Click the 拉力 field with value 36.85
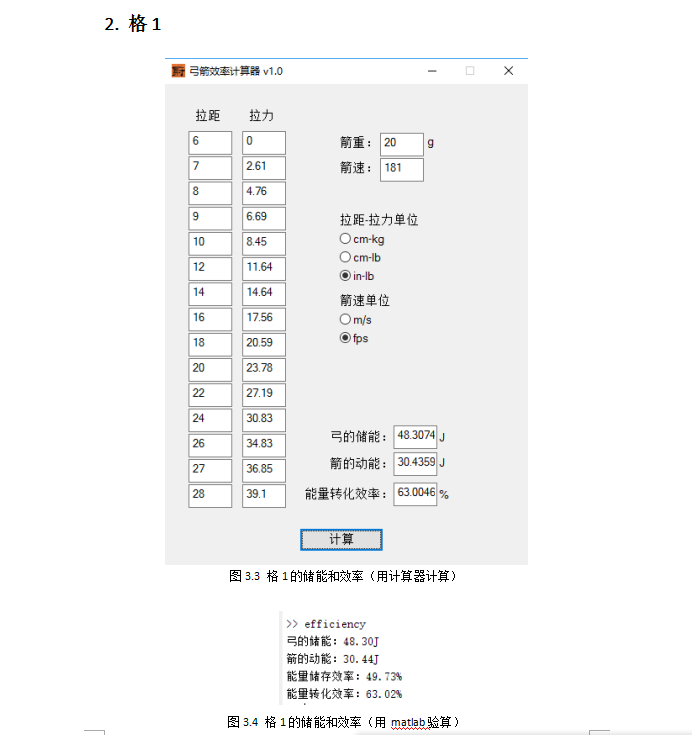 pyautogui.click(x=264, y=471)
